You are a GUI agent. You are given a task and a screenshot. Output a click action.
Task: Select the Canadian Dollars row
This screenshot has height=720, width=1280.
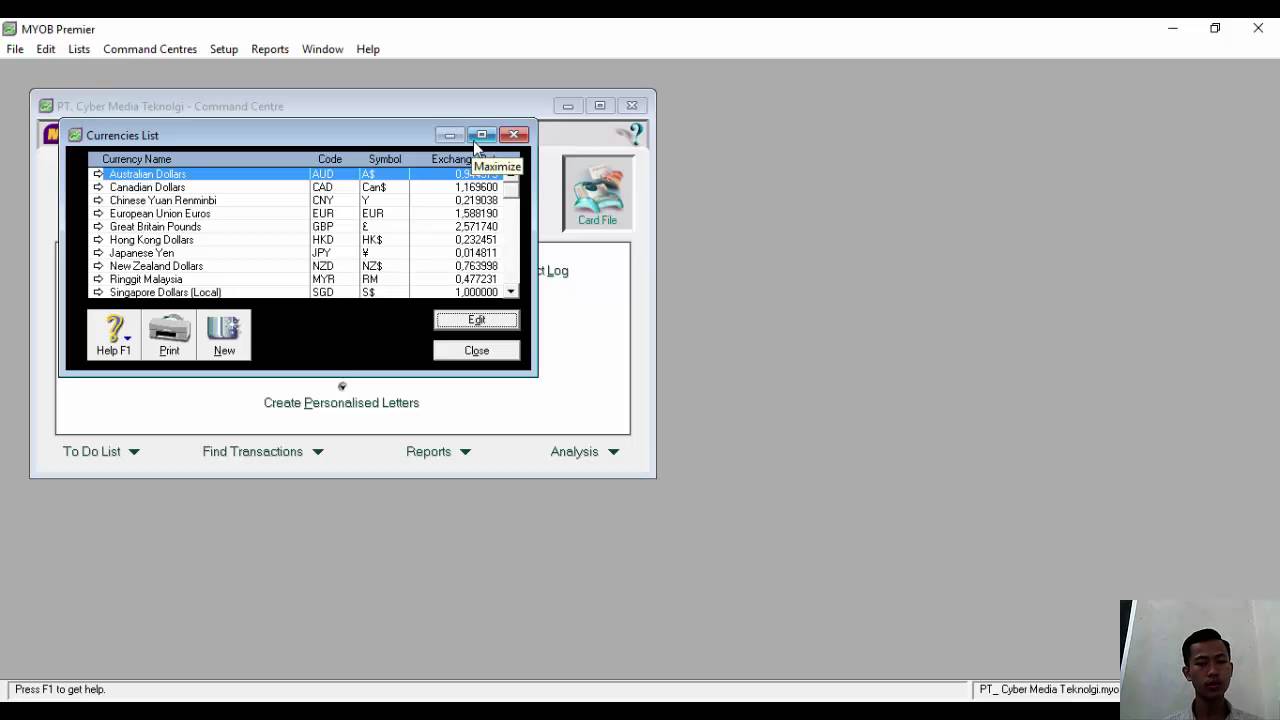(295, 187)
